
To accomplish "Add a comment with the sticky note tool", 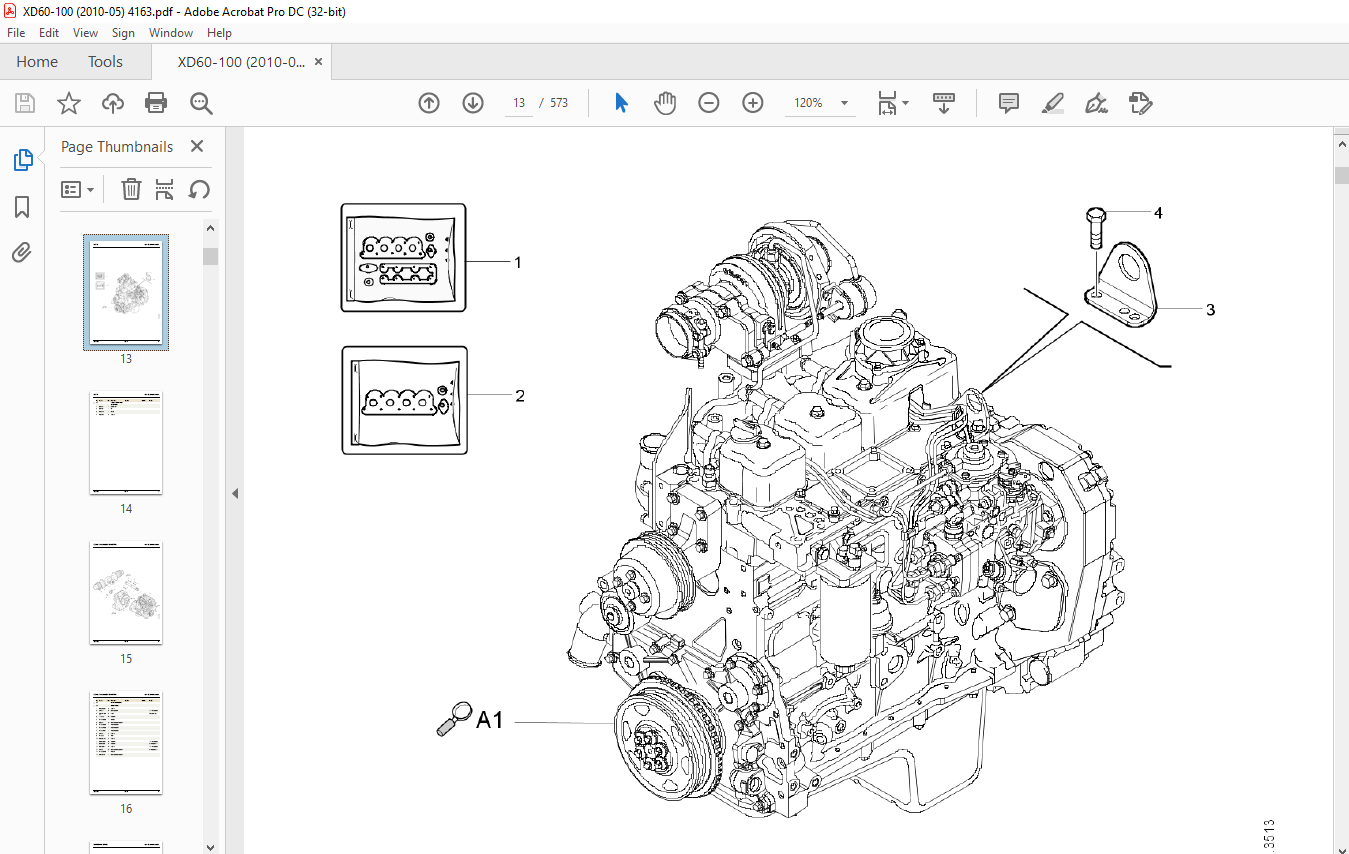I will point(1009,103).
